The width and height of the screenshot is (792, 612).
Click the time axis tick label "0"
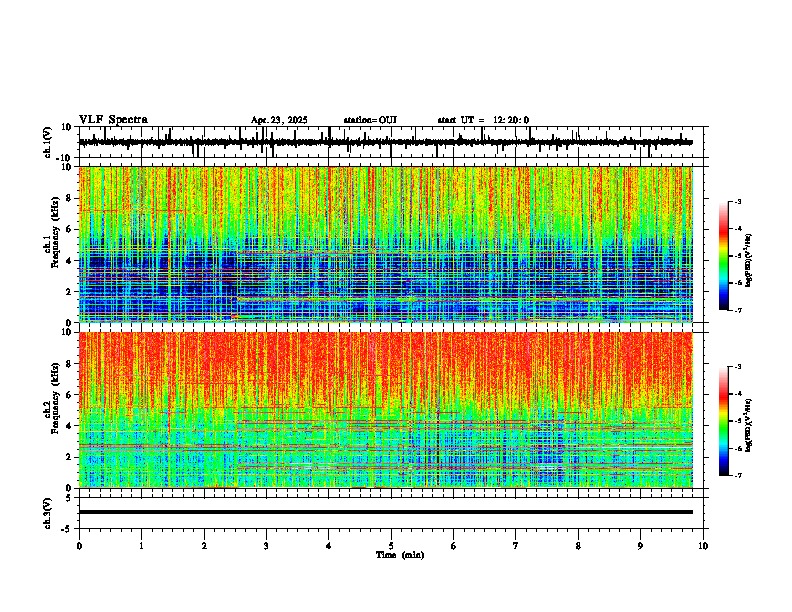click(x=79, y=546)
